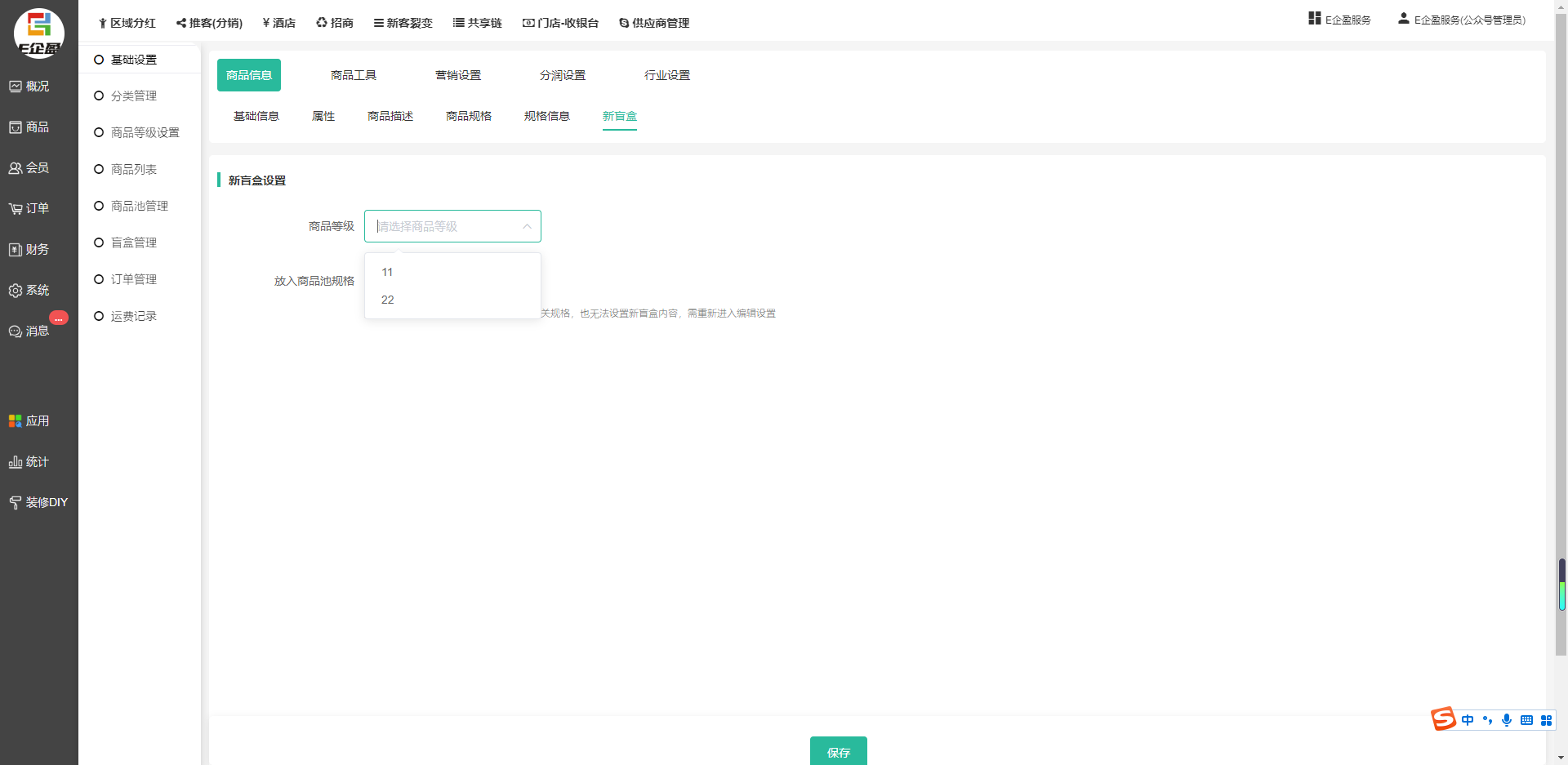Choose option 11 in level dropdown
The height and width of the screenshot is (765, 1568).
387,272
